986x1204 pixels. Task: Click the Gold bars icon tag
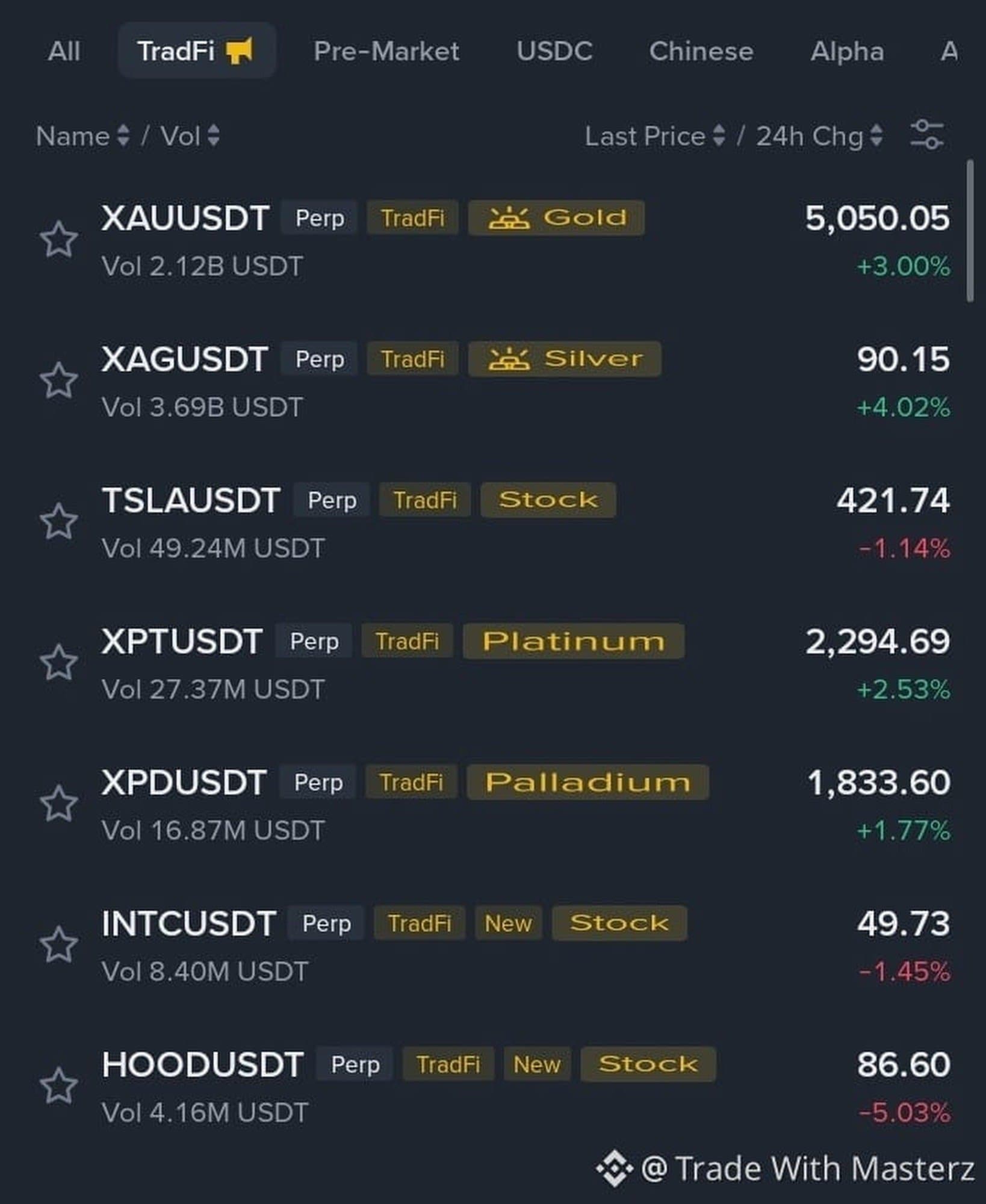tap(509, 218)
